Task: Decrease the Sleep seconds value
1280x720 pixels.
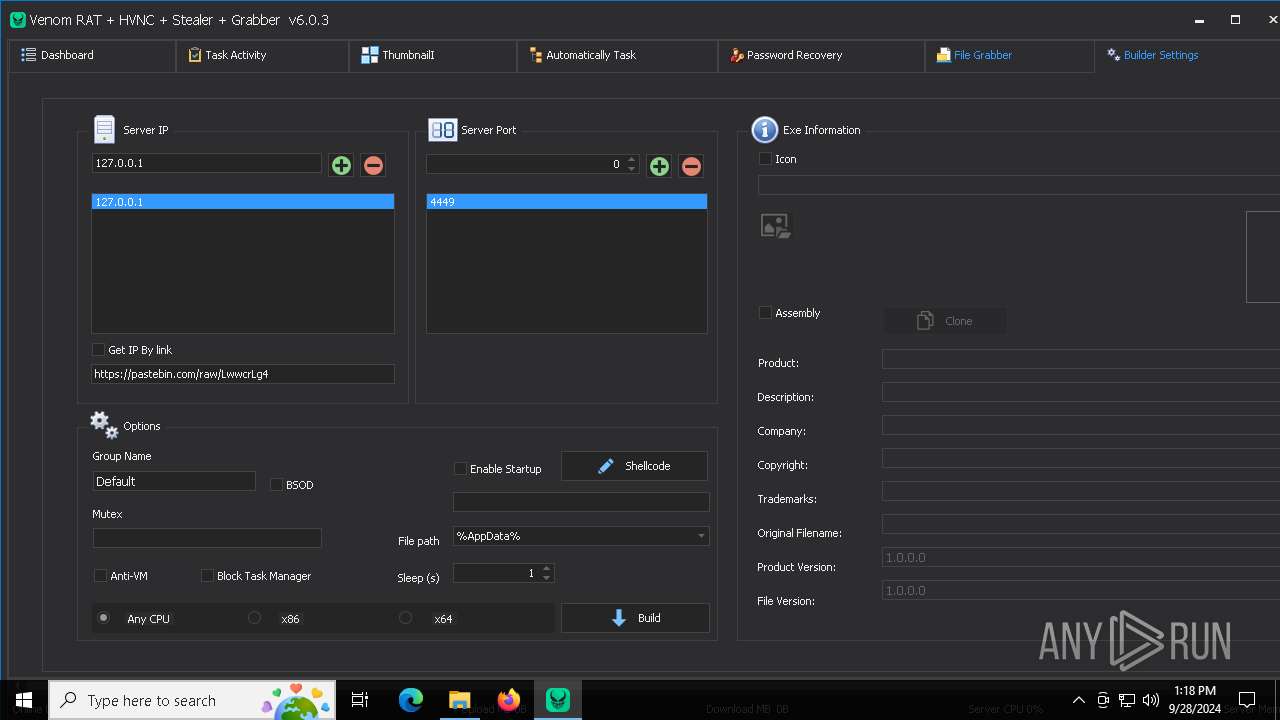Action: pos(546,578)
